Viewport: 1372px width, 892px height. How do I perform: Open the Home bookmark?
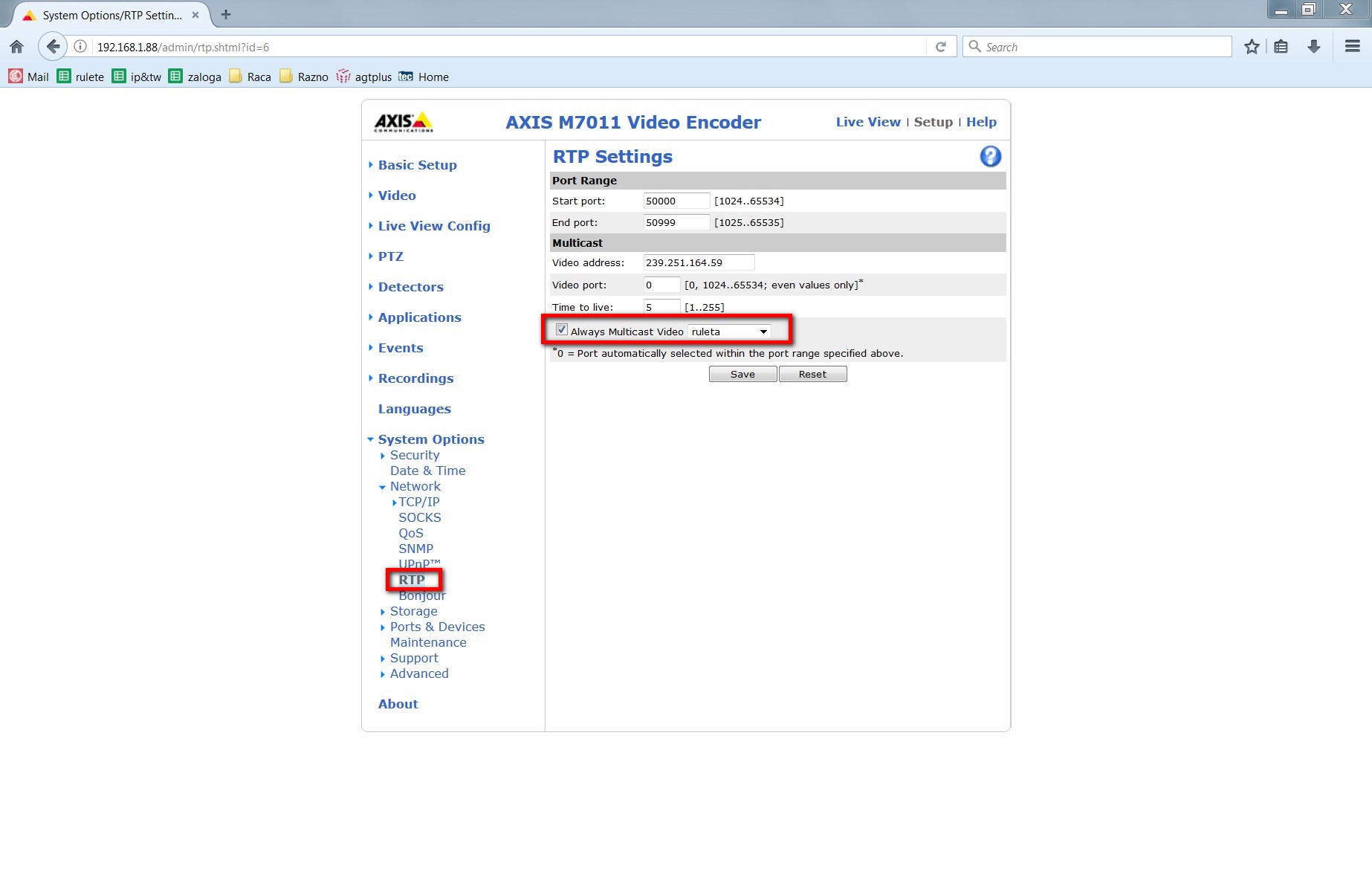pos(424,77)
